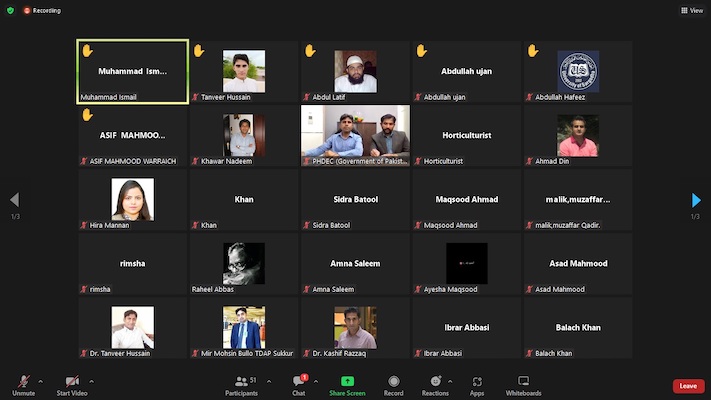The image size is (711, 400).
Task: Open the Participants panel
Action: (241, 384)
